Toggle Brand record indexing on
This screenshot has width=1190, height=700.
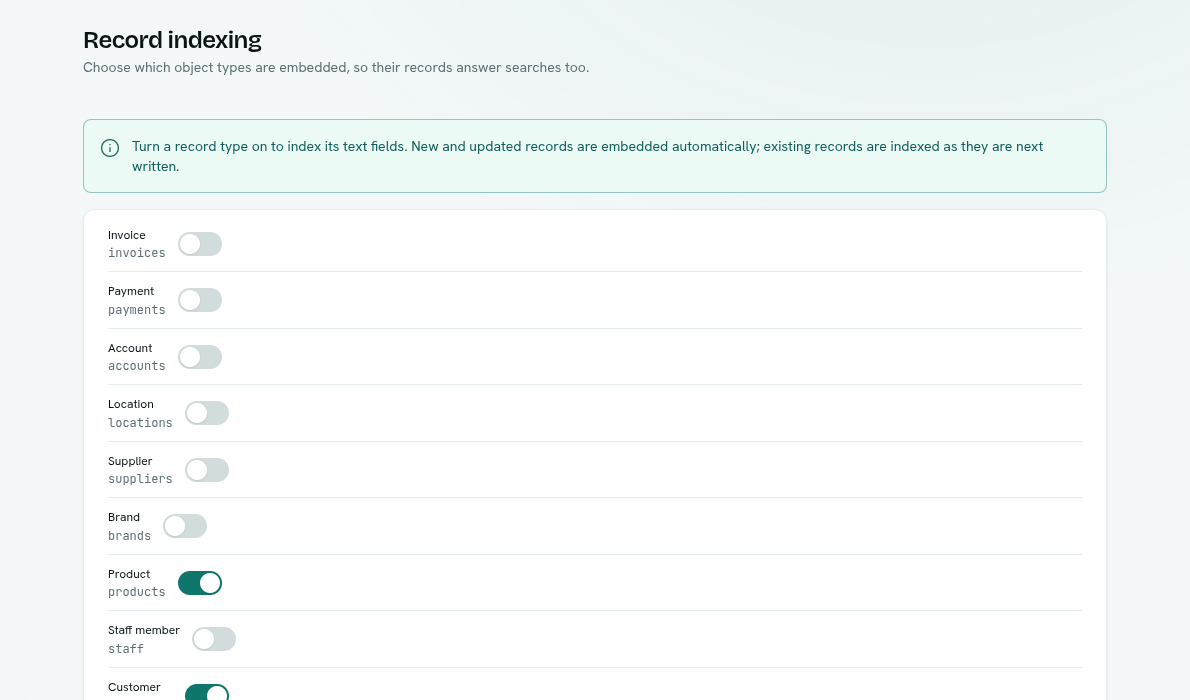coord(185,526)
